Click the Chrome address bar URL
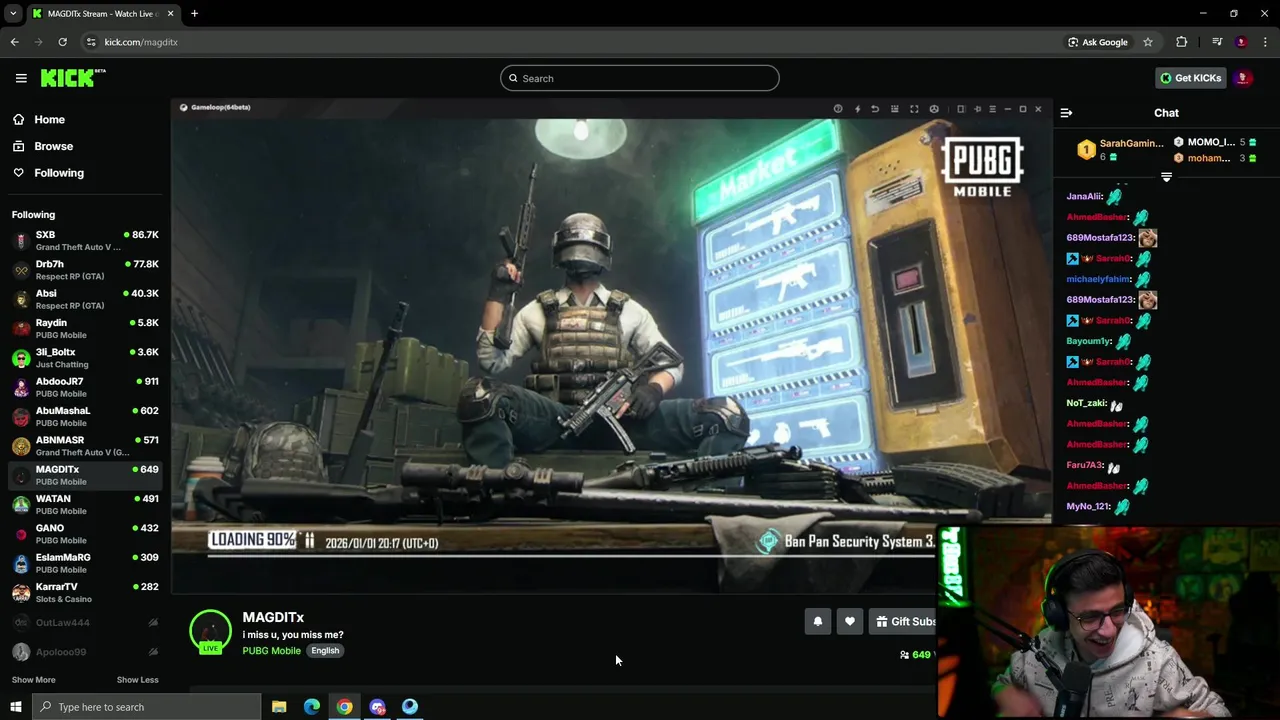 pyautogui.click(x=141, y=42)
